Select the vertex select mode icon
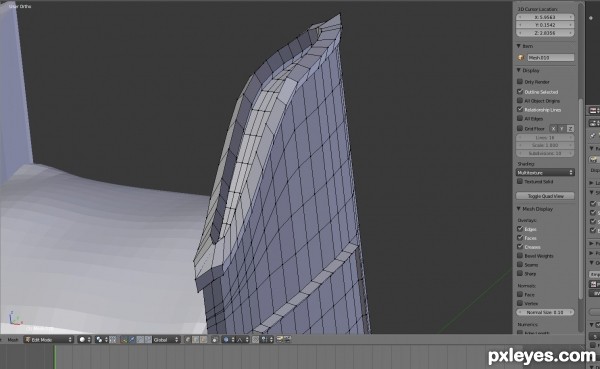 [188, 340]
